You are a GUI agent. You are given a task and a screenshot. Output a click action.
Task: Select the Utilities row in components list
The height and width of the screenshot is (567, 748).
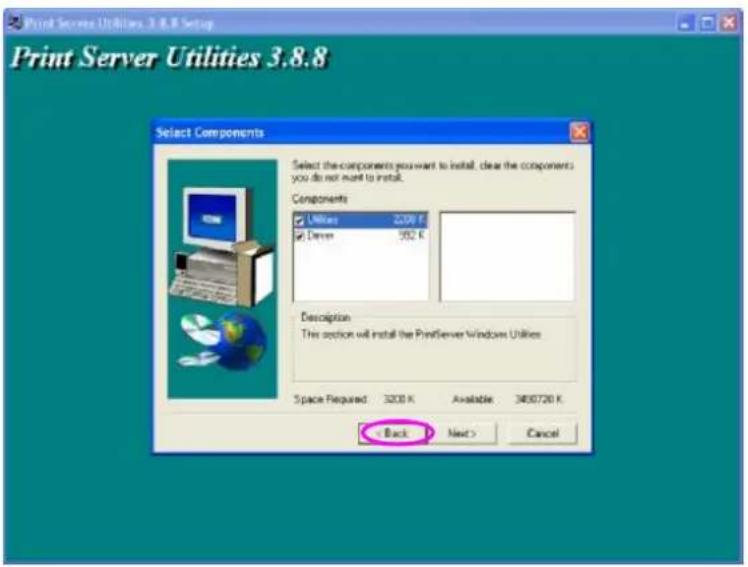point(360,220)
